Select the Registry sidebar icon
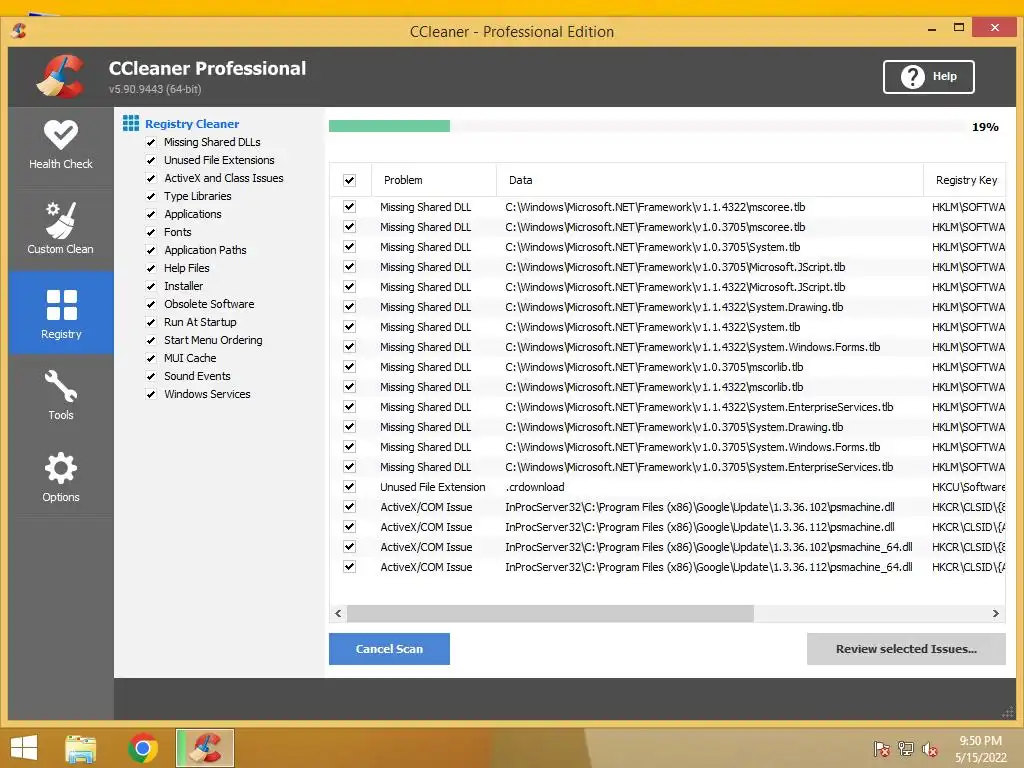Screen dimensions: 1024x768 tap(61, 313)
